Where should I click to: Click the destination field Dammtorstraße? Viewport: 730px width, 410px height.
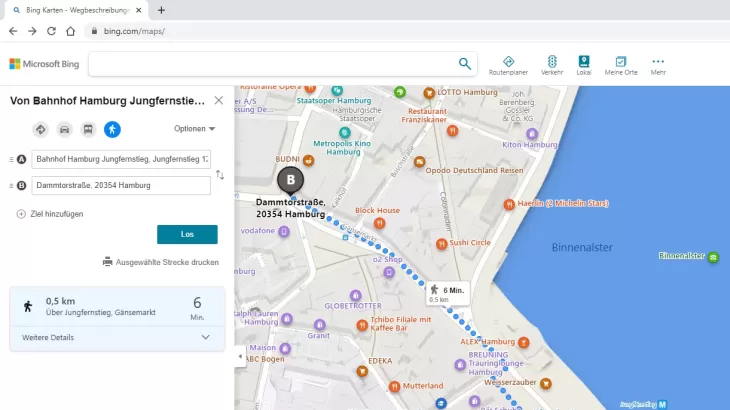point(121,185)
